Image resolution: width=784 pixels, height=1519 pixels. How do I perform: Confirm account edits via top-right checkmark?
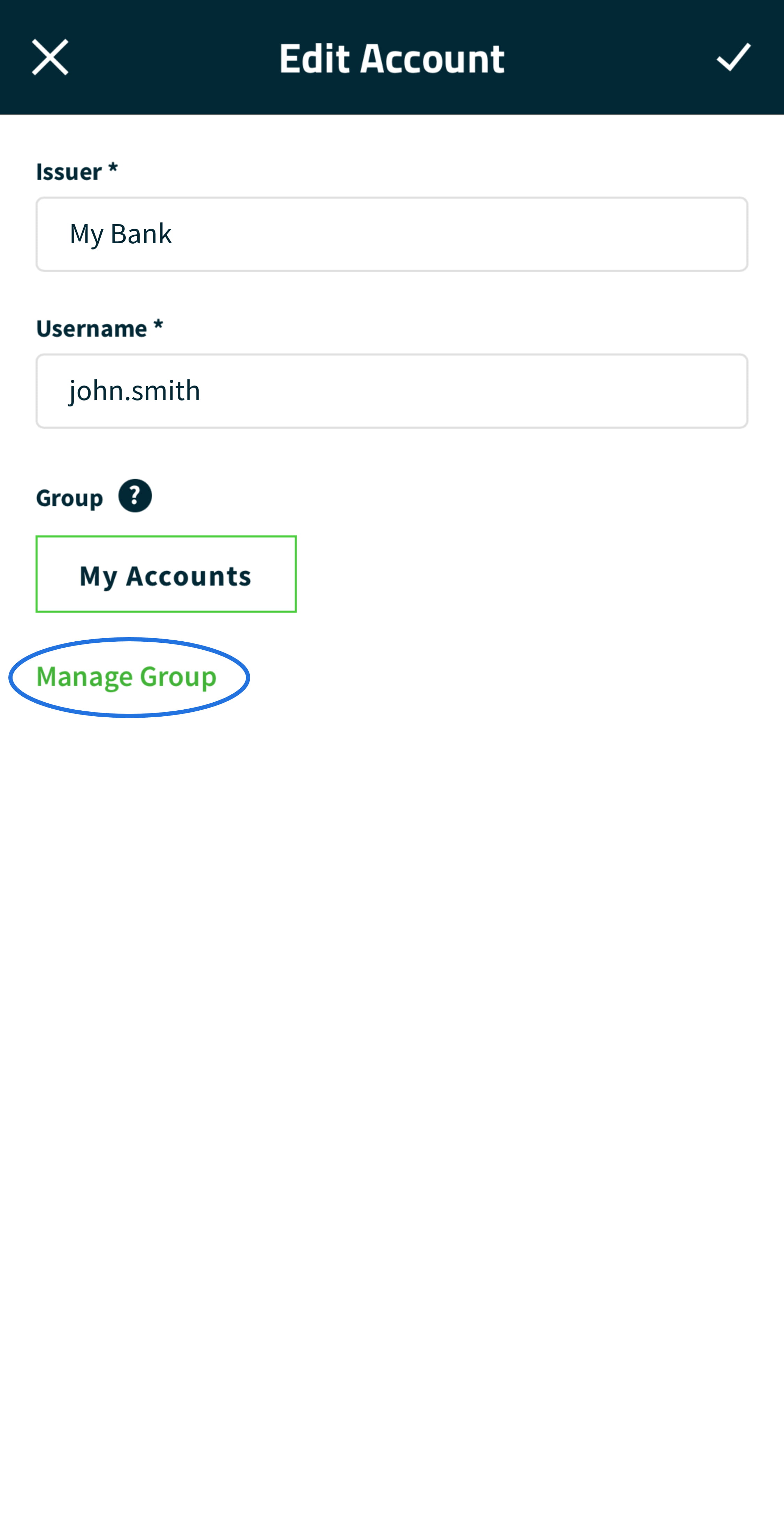tap(733, 57)
